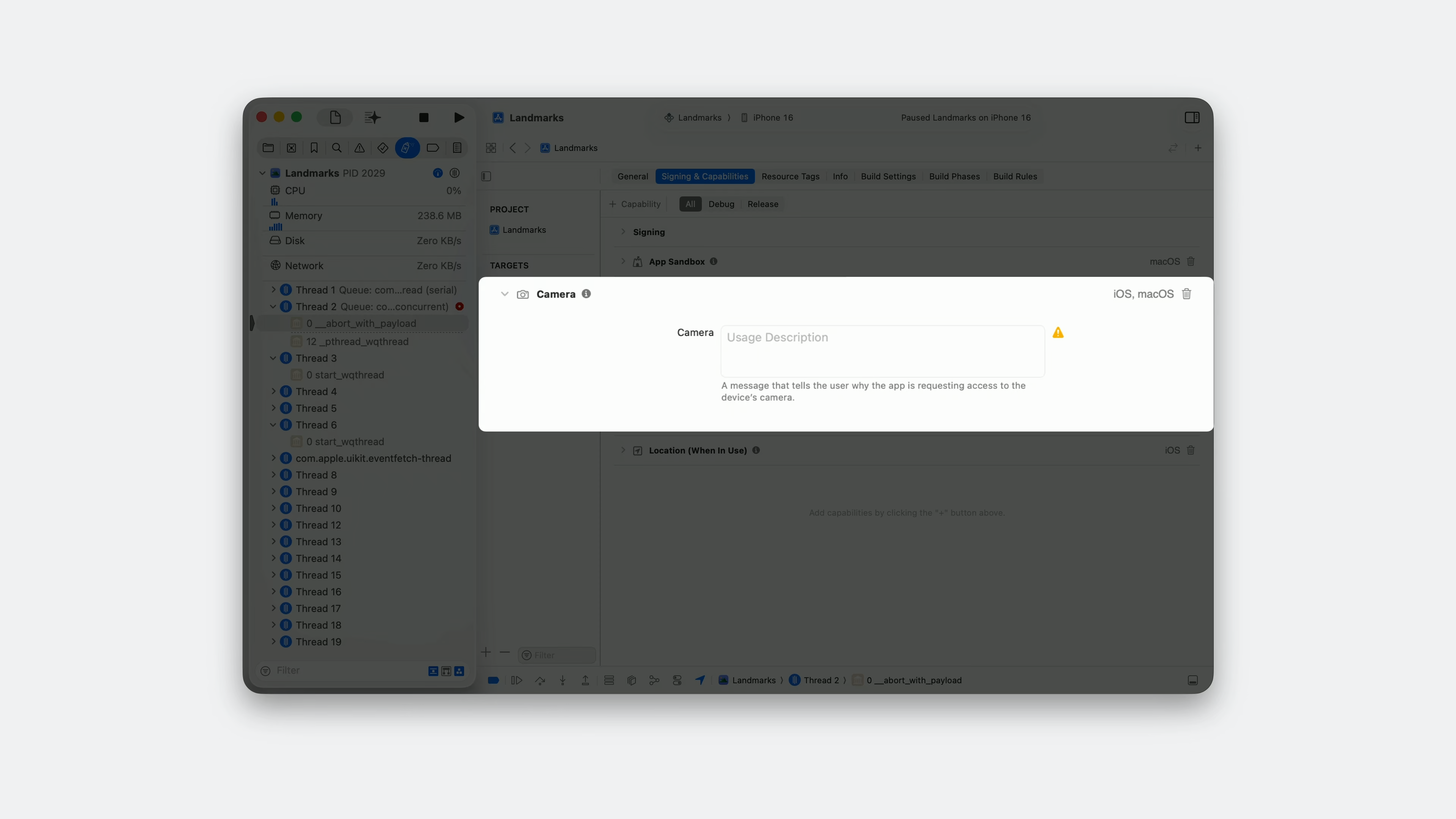Open the Issue navigator warning icon
The width and height of the screenshot is (1456, 819).
(359, 148)
